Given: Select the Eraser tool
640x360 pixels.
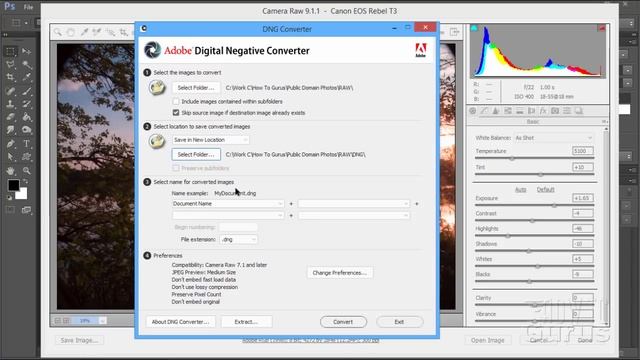Looking at the screenshot, I should (x=10, y=117).
